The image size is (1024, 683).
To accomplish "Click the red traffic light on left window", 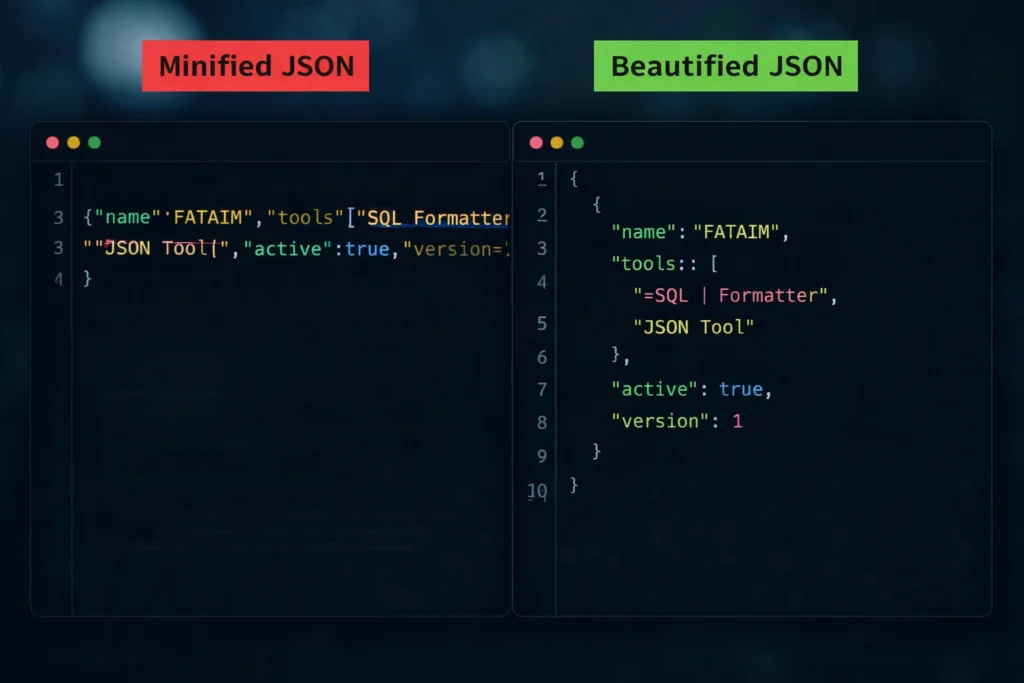I will (52, 142).
